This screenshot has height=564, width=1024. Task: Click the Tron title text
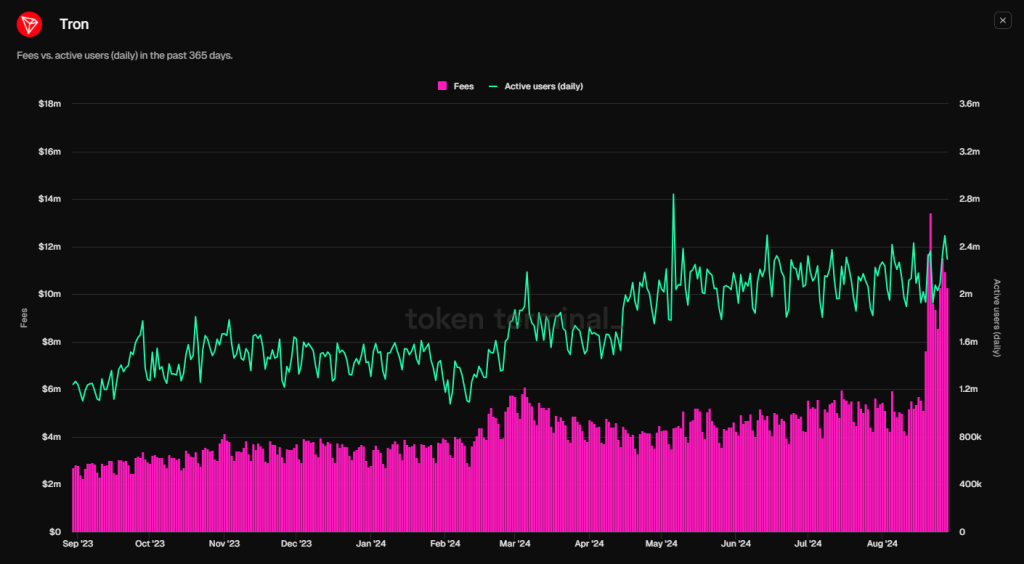pos(74,24)
